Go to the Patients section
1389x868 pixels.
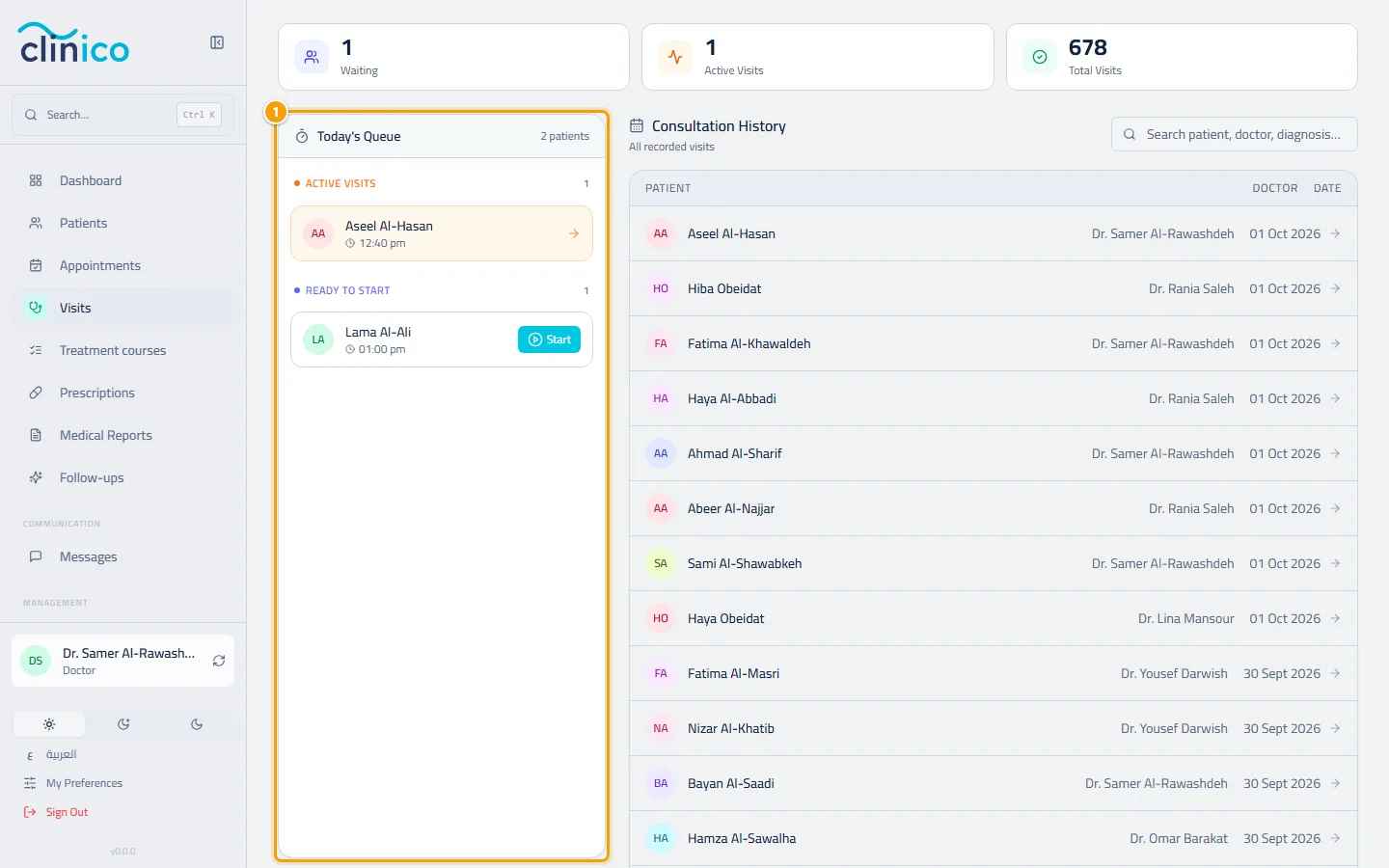tap(123, 223)
